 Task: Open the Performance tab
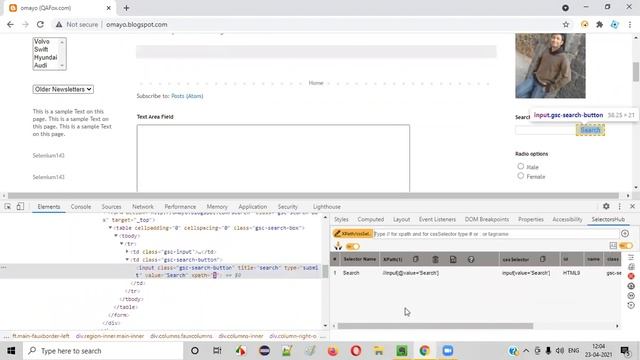(180, 207)
